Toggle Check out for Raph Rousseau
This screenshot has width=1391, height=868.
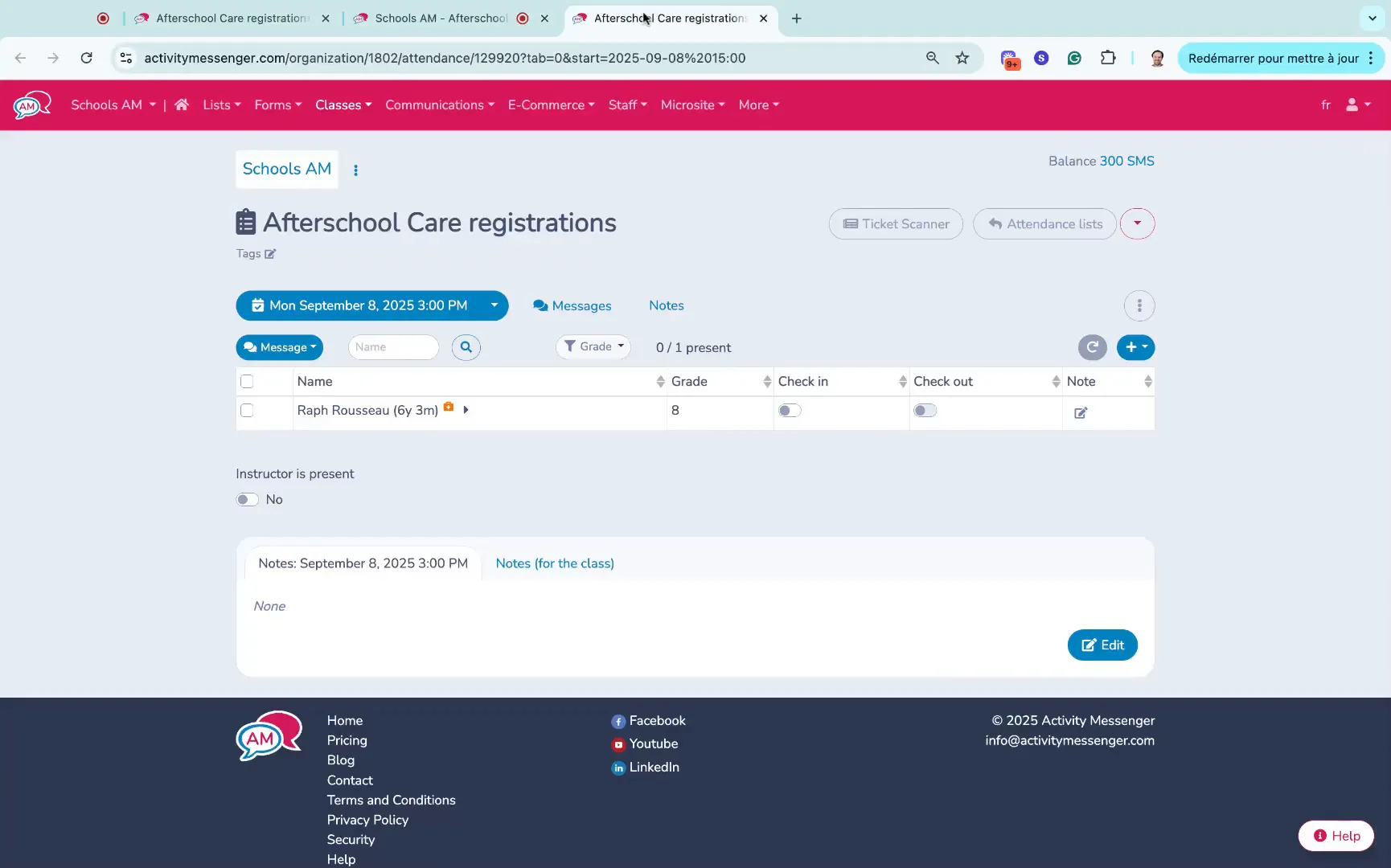pos(925,411)
